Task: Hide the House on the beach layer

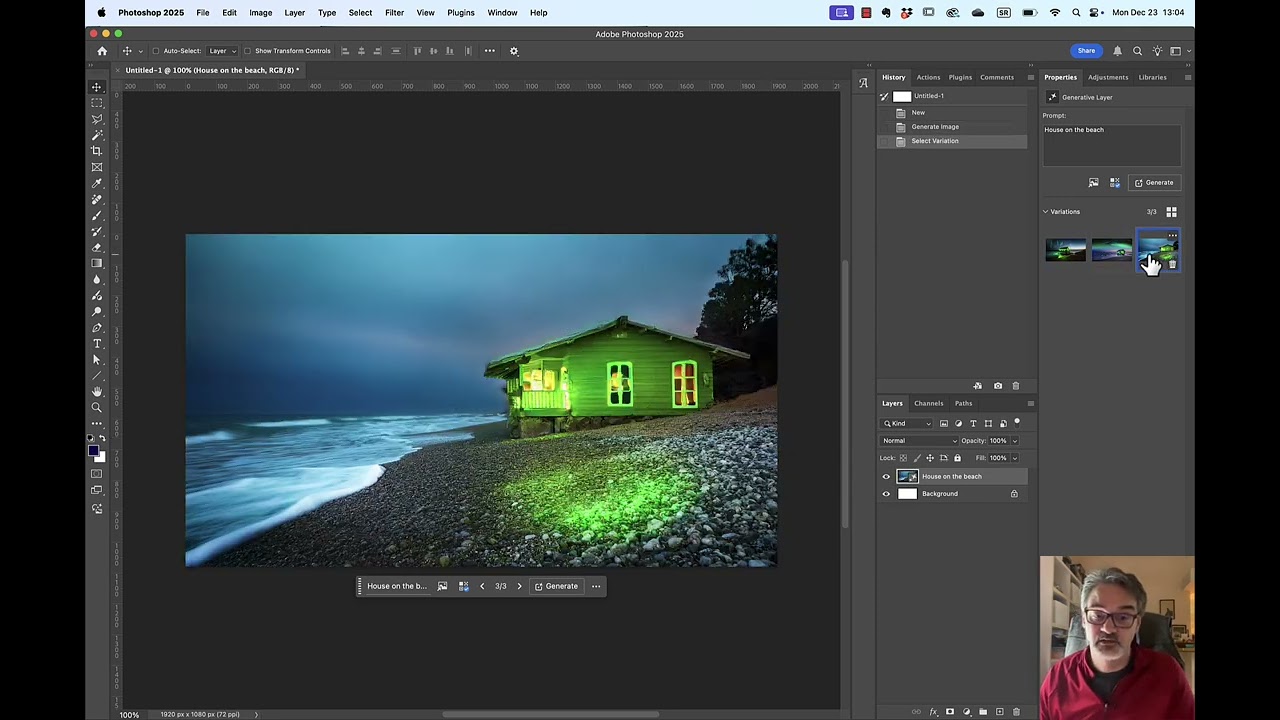Action: pyautogui.click(x=886, y=476)
